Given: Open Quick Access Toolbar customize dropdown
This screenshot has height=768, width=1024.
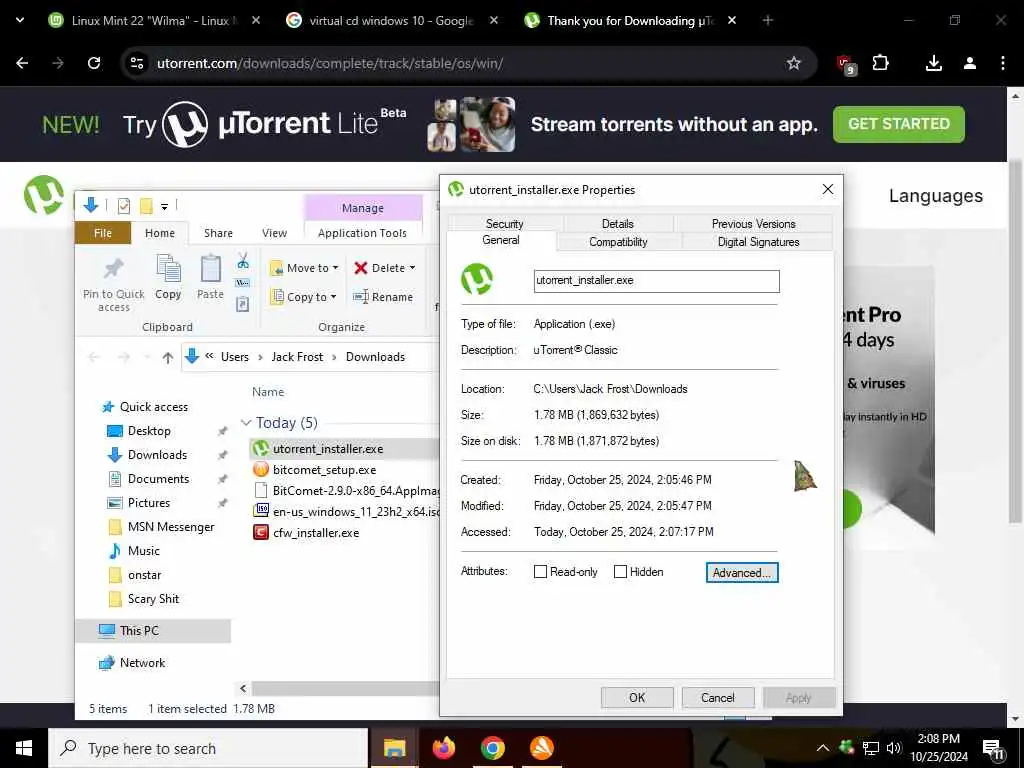Looking at the screenshot, I should 165,207.
